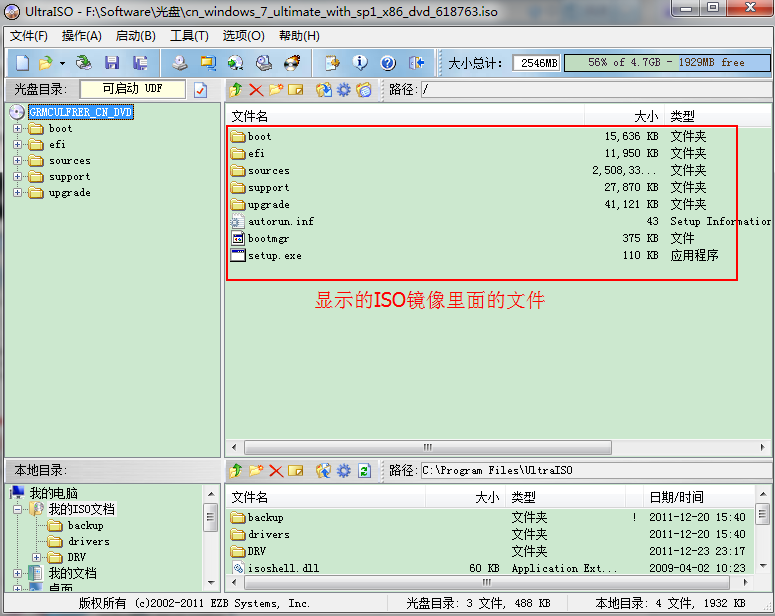The image size is (775, 616).
Task: Click gear properties icon in disc pane toolbar
Action: point(344,90)
